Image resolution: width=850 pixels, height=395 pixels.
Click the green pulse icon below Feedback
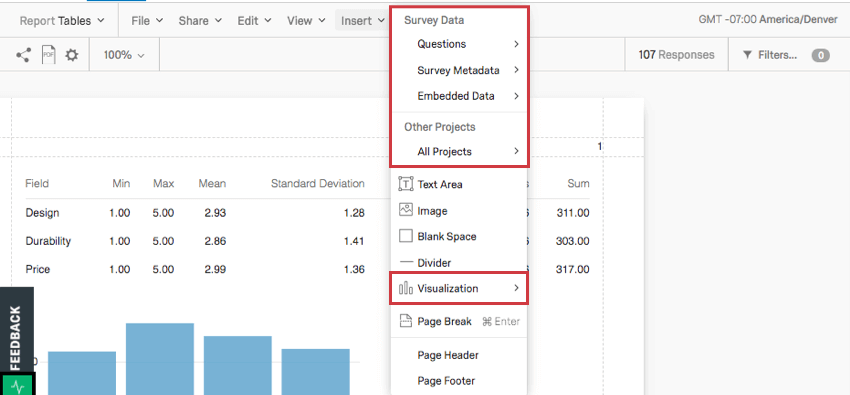pyautogui.click(x=18, y=386)
